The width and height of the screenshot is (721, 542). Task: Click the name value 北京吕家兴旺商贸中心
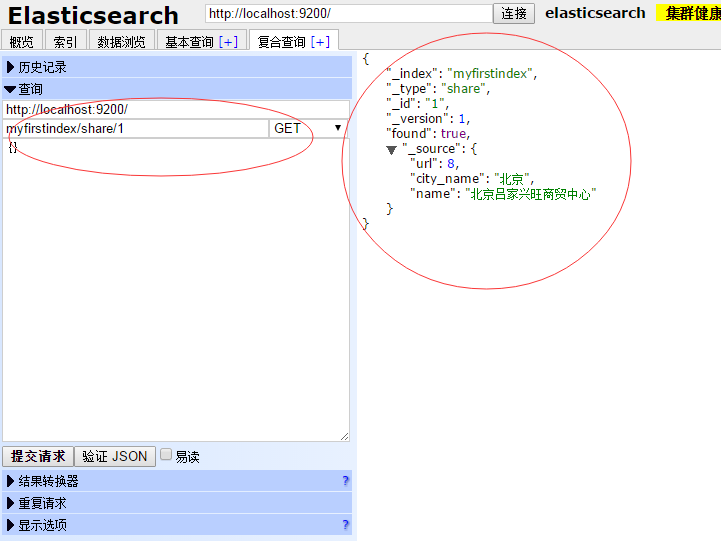pyautogui.click(x=531, y=194)
